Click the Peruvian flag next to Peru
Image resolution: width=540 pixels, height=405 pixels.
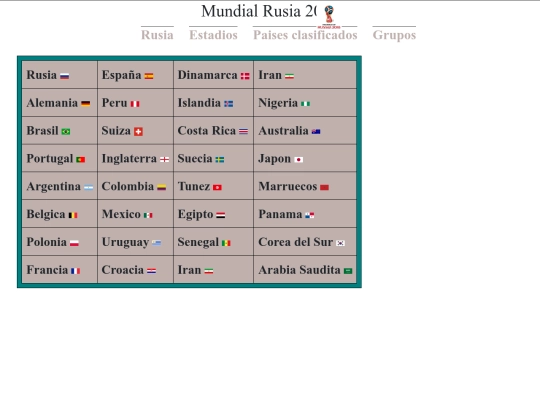[x=135, y=104]
